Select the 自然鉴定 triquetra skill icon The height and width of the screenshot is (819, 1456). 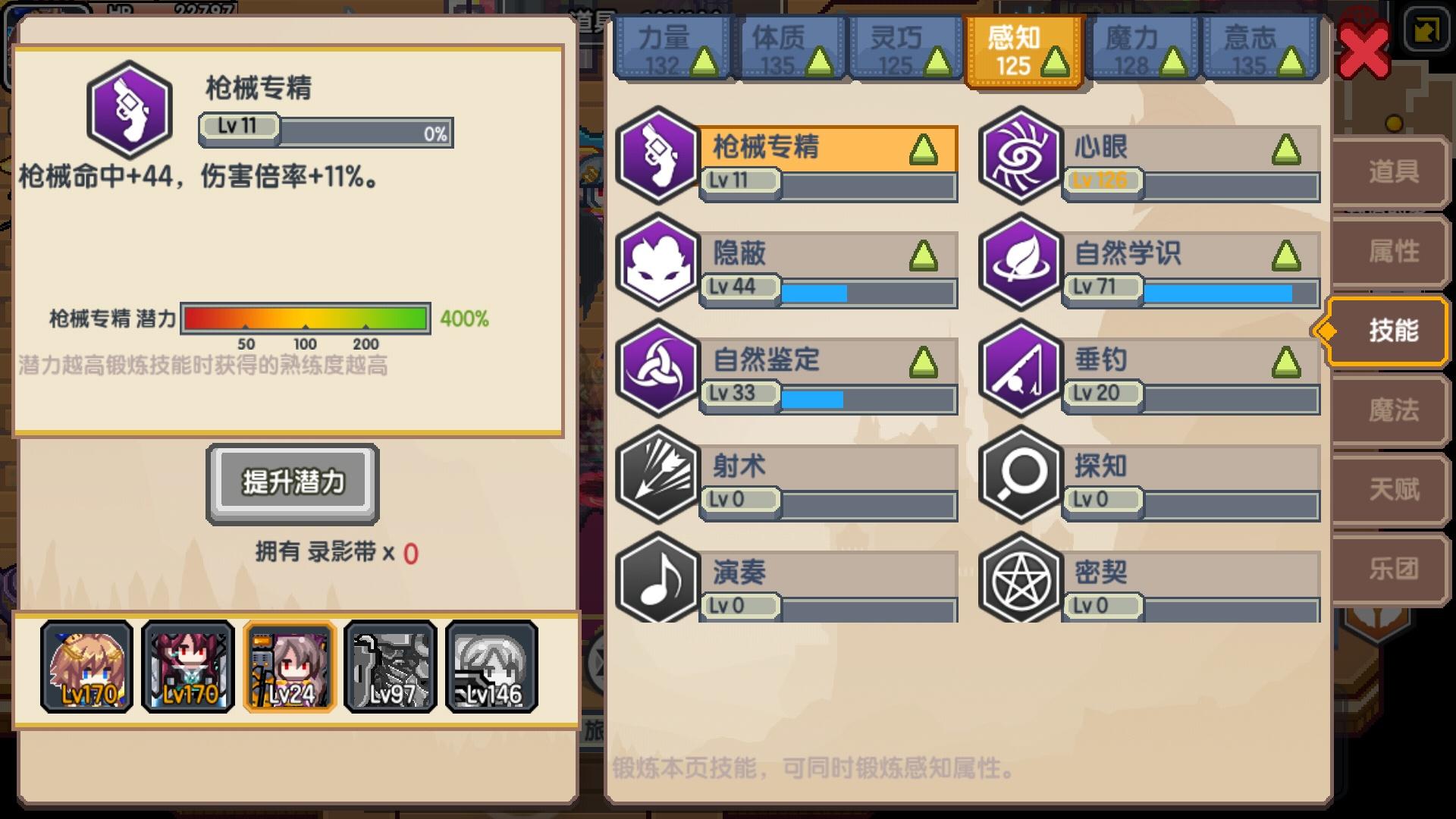tap(657, 368)
